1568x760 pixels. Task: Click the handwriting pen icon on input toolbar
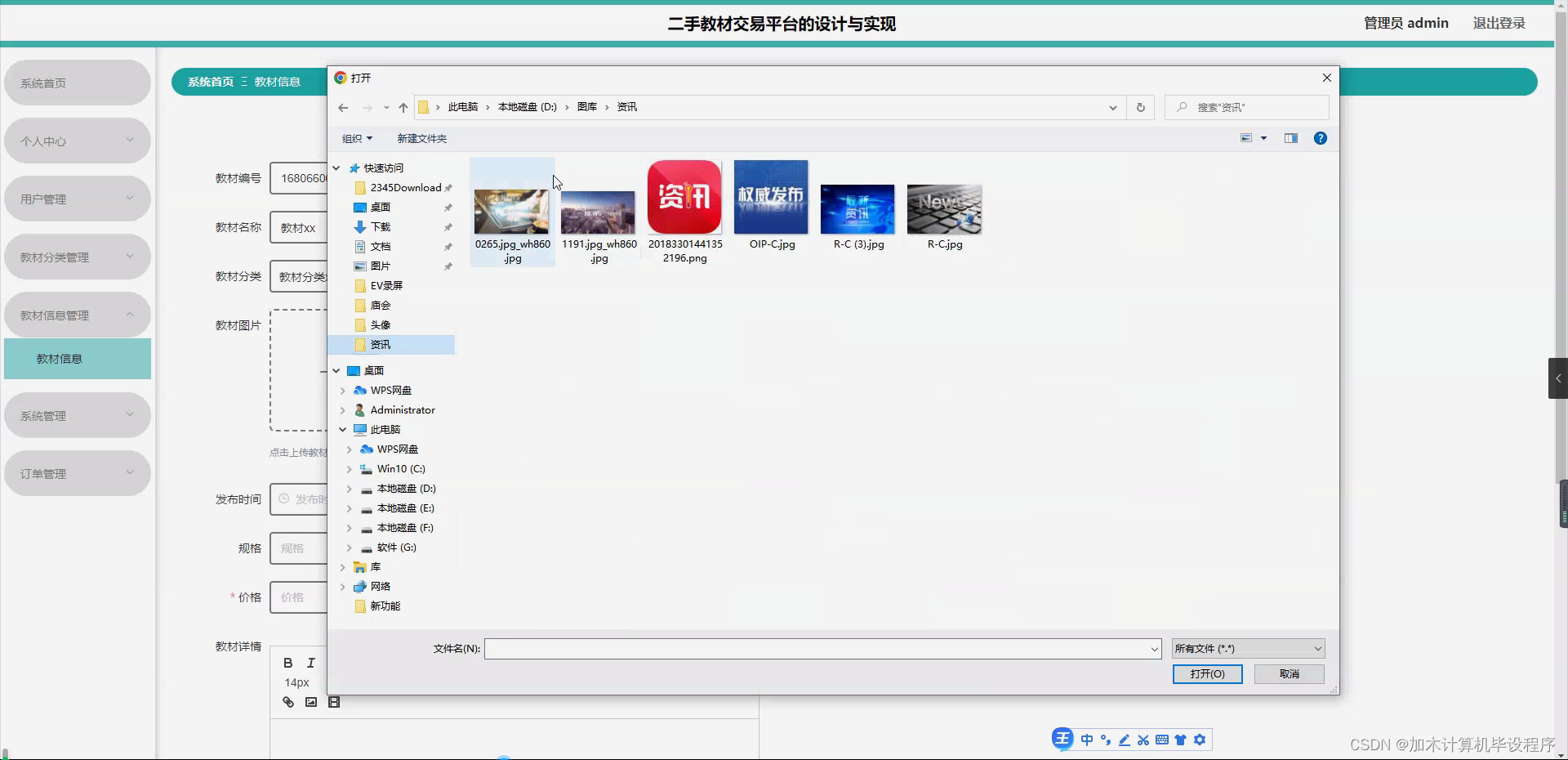(x=1124, y=740)
